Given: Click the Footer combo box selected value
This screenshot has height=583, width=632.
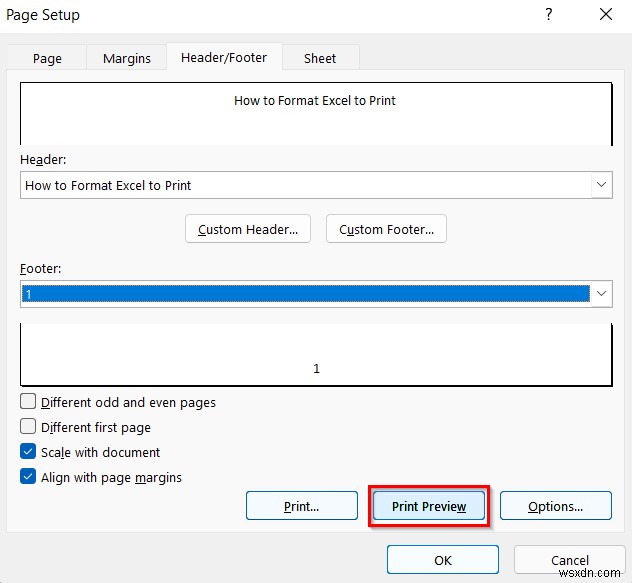Looking at the screenshot, I should (300, 294).
